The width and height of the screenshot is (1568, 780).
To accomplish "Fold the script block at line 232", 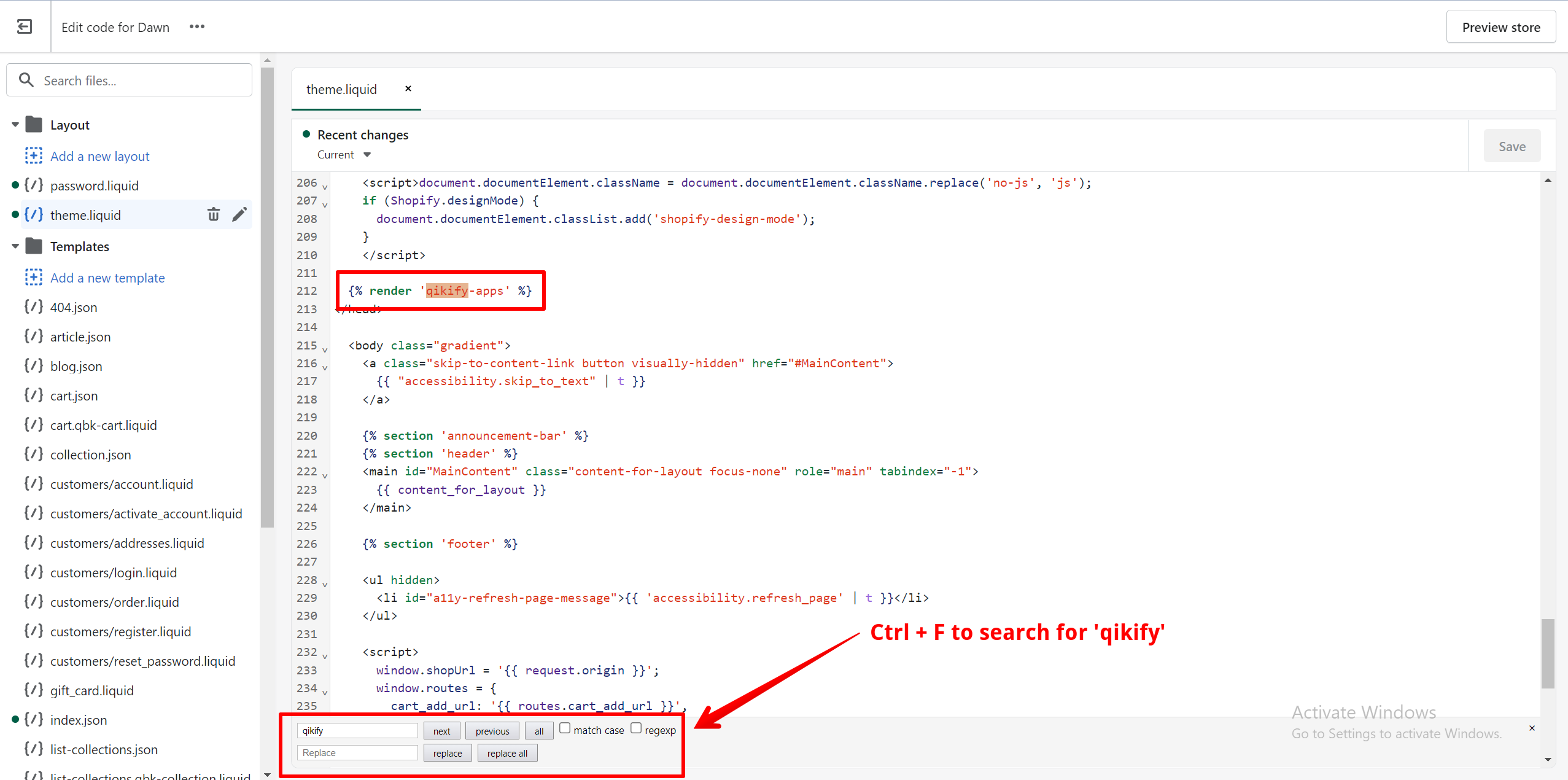I will [x=325, y=656].
